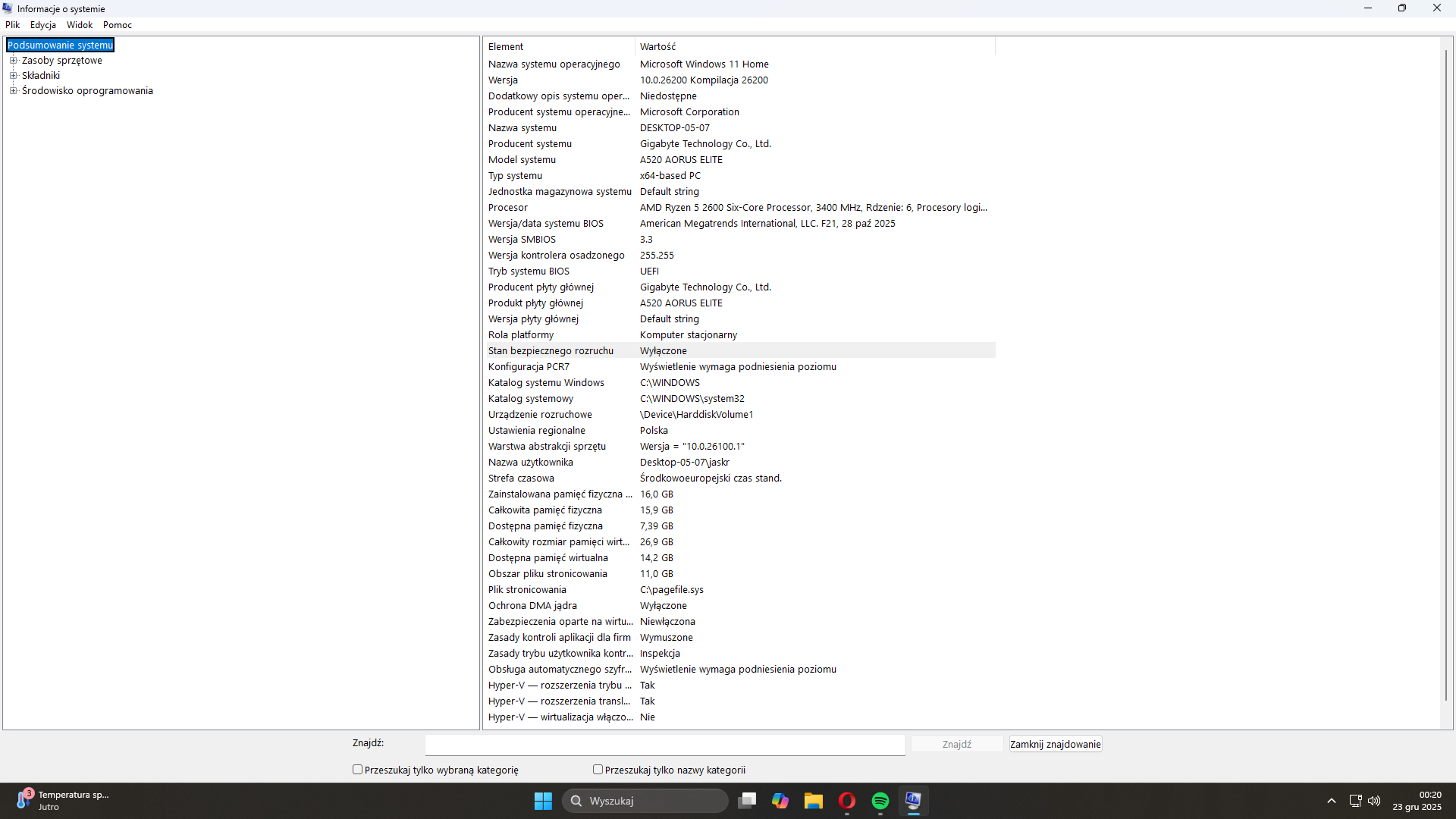Select the 'Katalog systemu Windows' row

point(740,383)
